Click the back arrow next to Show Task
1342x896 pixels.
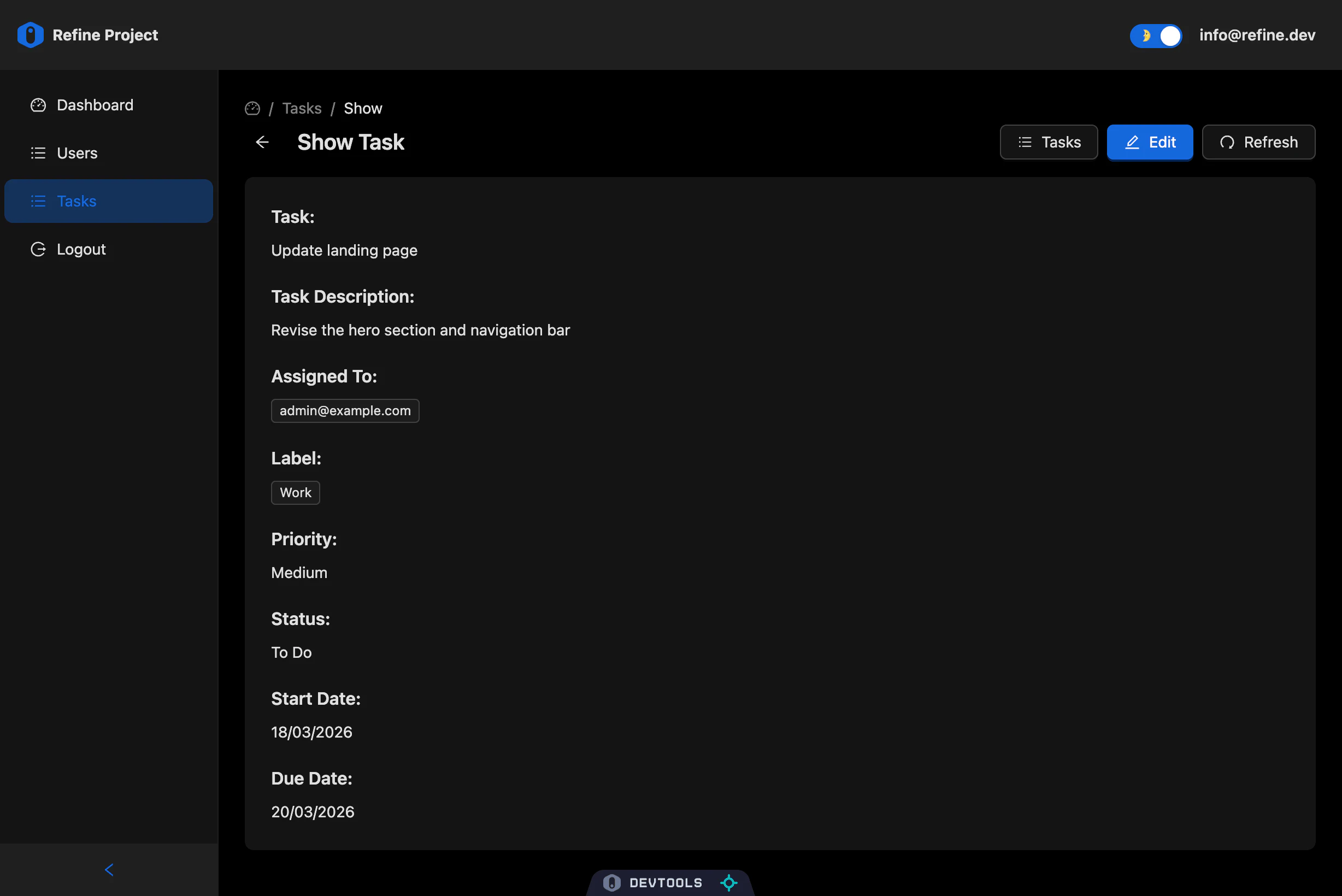[262, 142]
